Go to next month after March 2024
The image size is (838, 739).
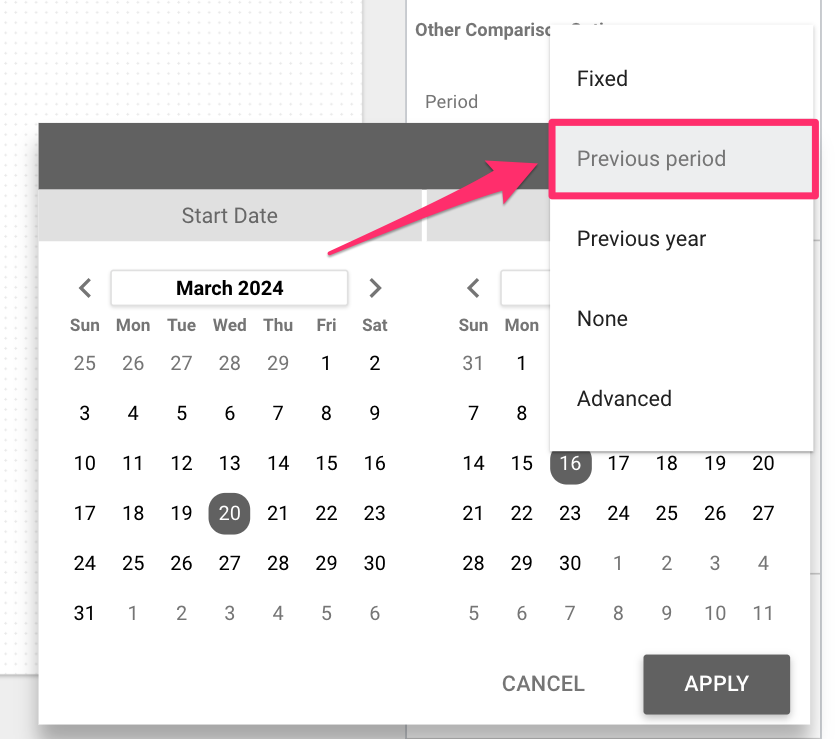pyautogui.click(x=375, y=288)
